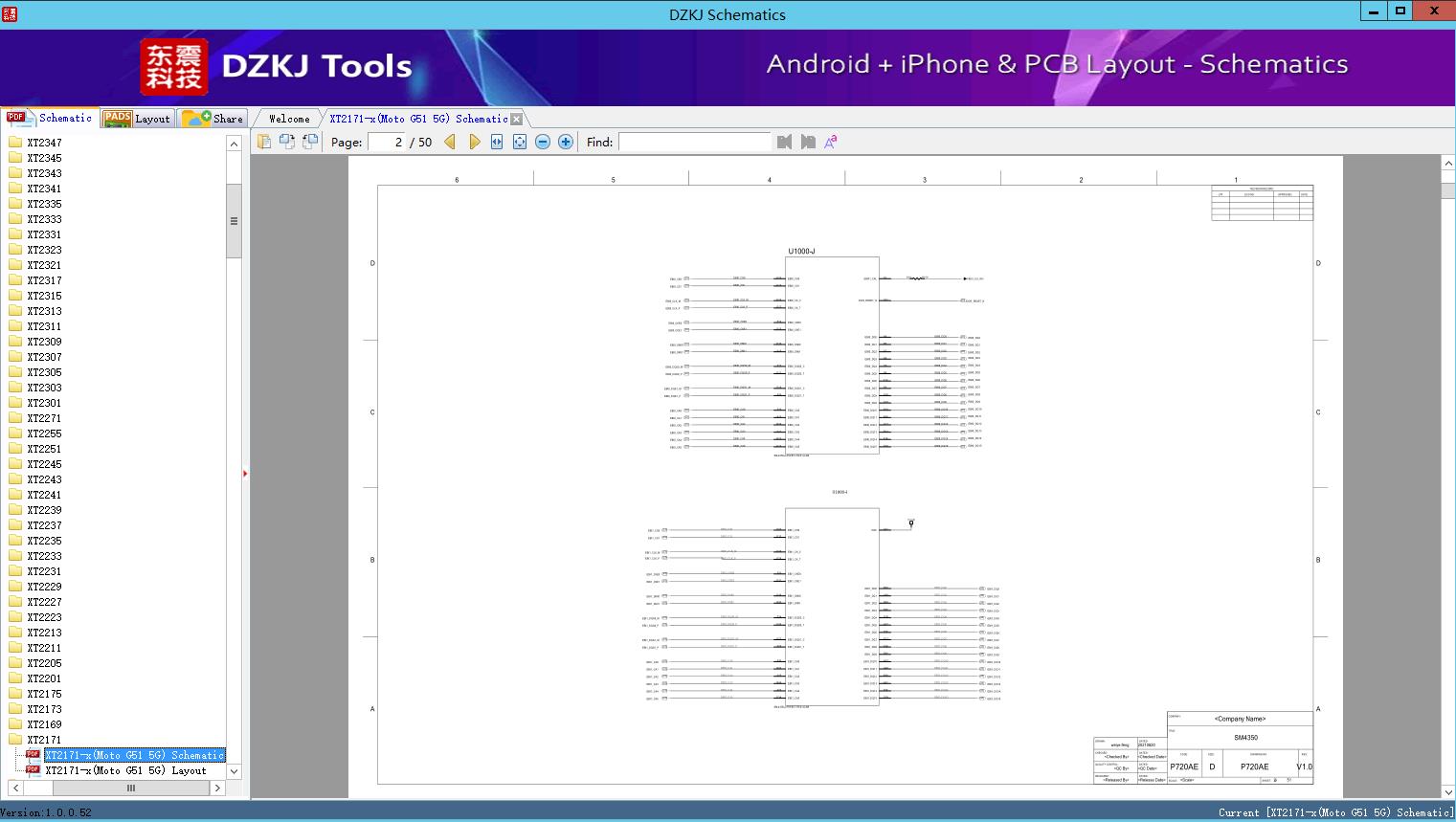Go to previous page arrow
The image size is (1456, 822).
click(450, 142)
